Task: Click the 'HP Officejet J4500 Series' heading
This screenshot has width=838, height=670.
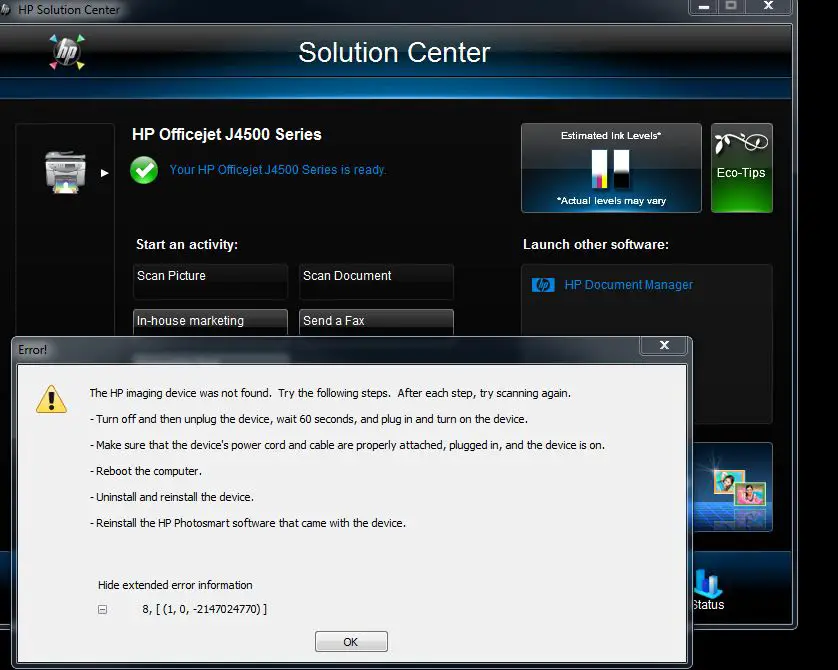Action: (227, 134)
